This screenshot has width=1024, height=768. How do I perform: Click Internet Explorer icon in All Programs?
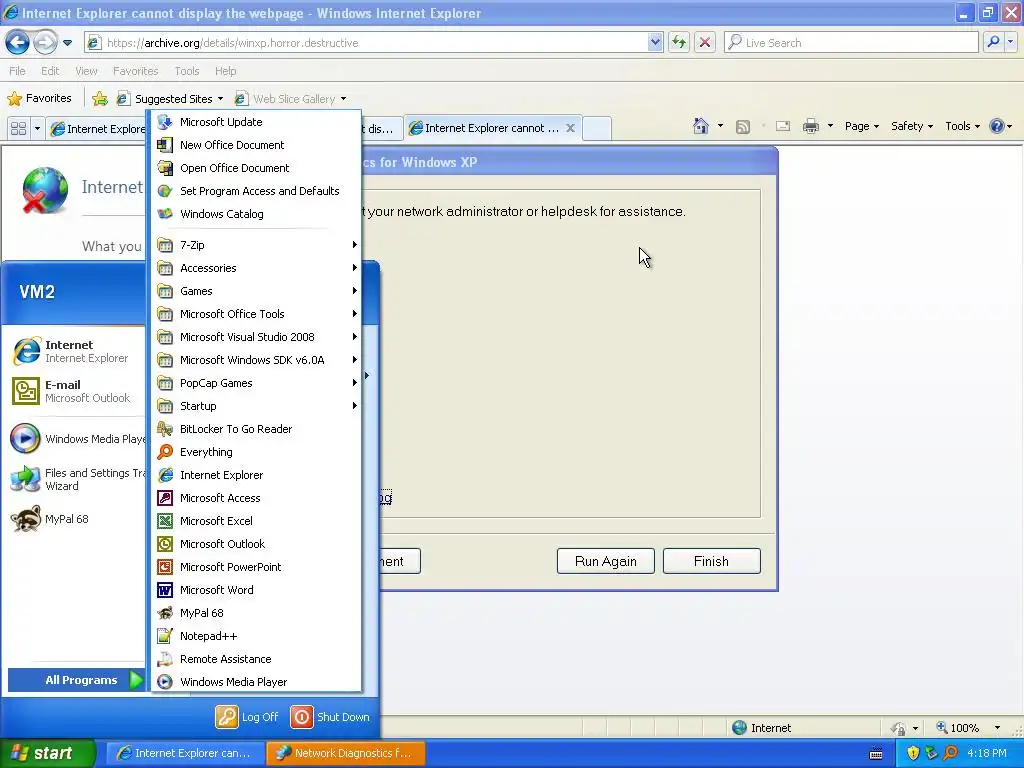tap(165, 475)
